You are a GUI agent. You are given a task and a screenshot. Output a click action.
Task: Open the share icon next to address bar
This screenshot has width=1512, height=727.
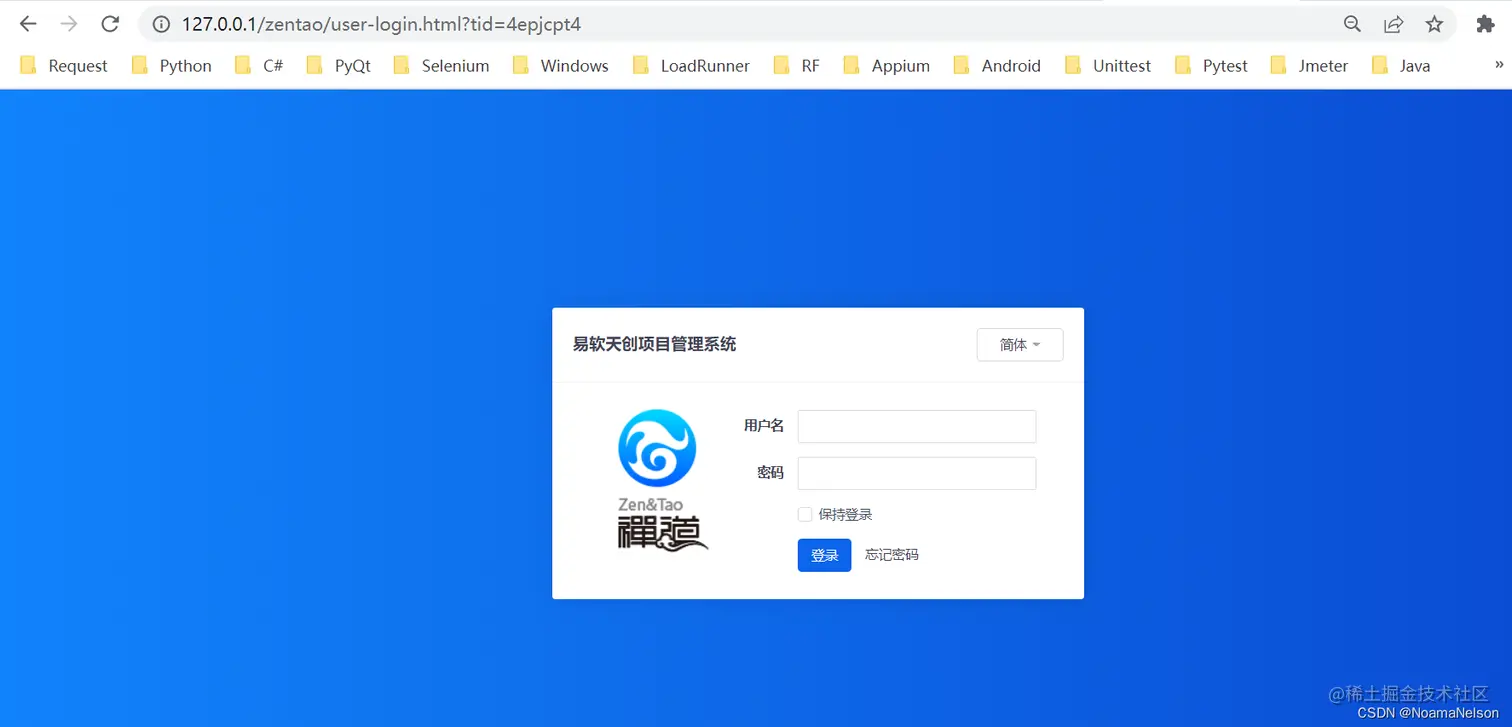(1394, 23)
